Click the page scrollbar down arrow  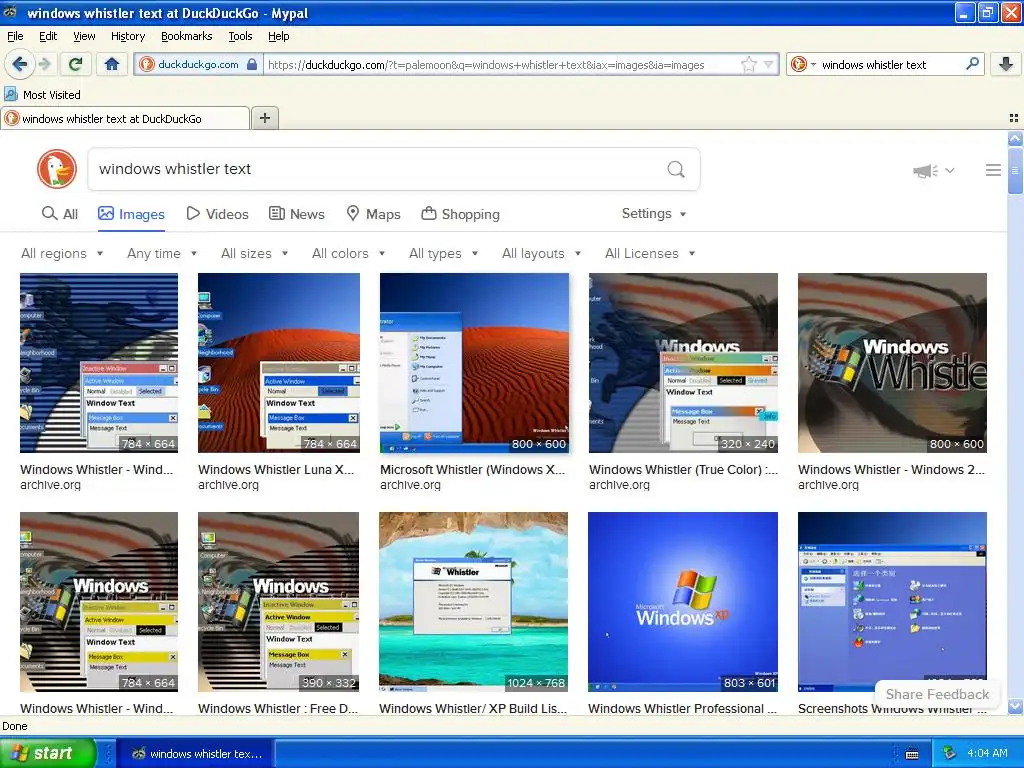click(x=1015, y=706)
